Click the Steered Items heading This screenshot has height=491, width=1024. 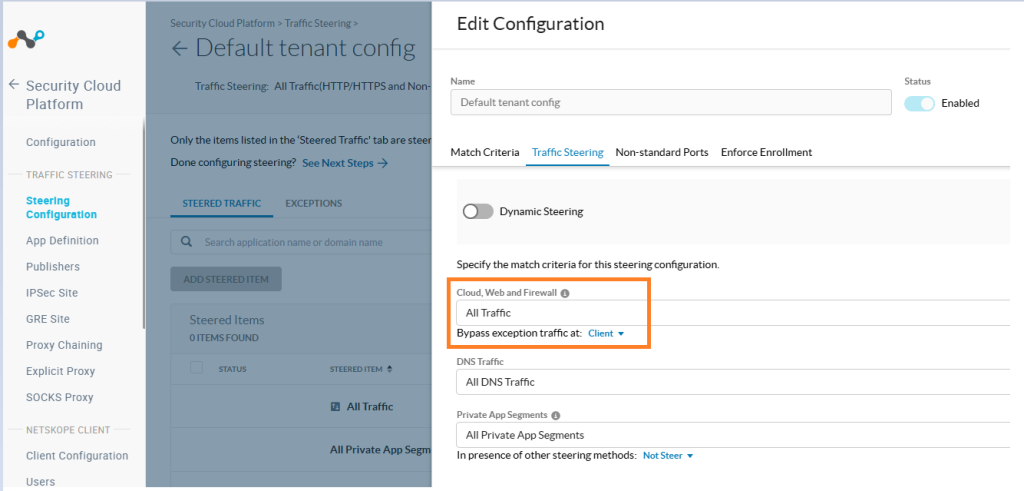(227, 320)
